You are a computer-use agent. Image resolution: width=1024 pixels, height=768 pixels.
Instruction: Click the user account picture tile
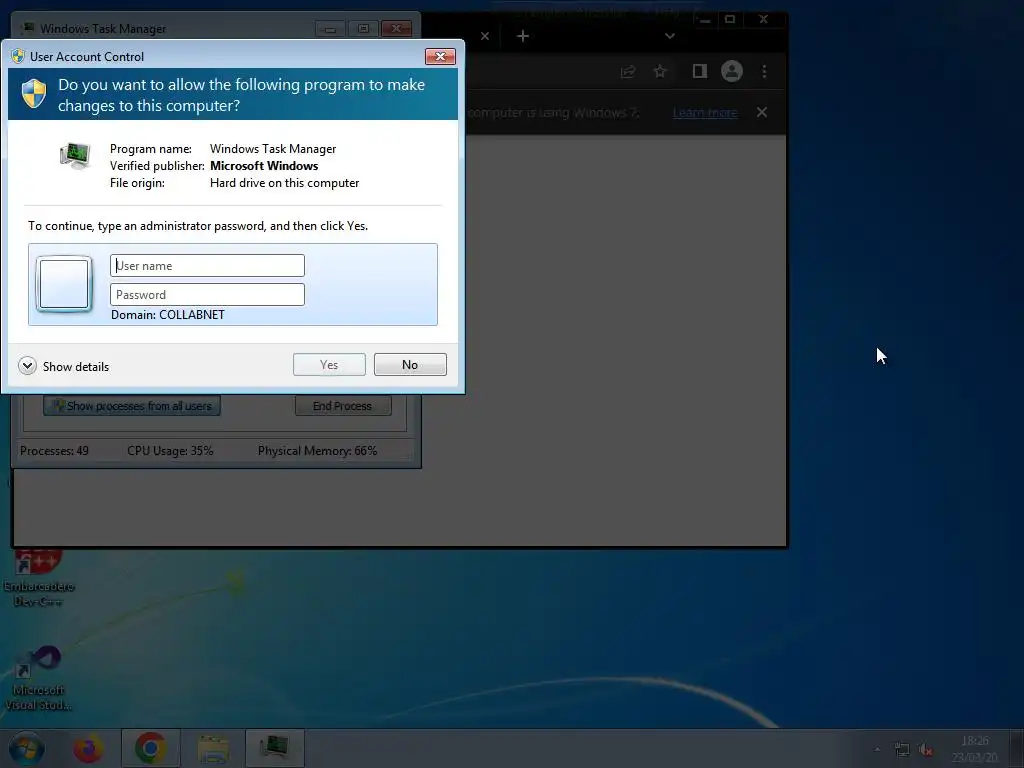(64, 283)
